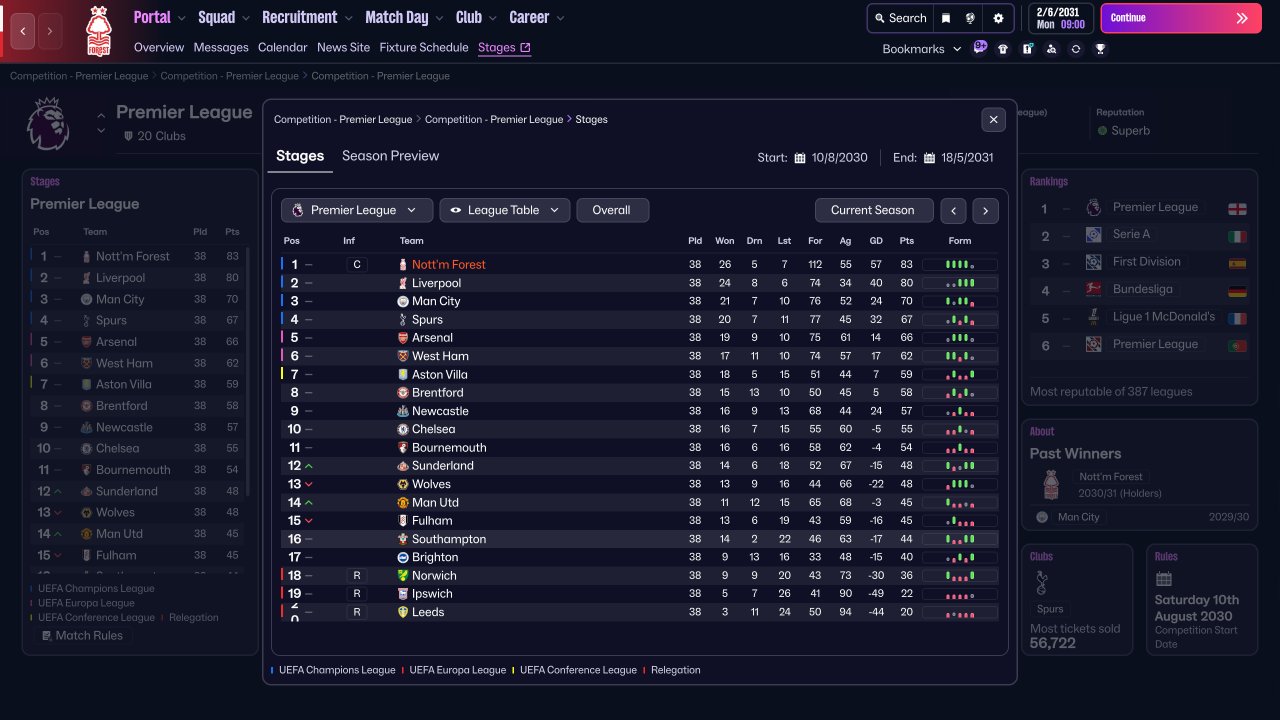Click the Overall filter button
Image resolution: width=1280 pixels, height=720 pixels.
point(612,210)
